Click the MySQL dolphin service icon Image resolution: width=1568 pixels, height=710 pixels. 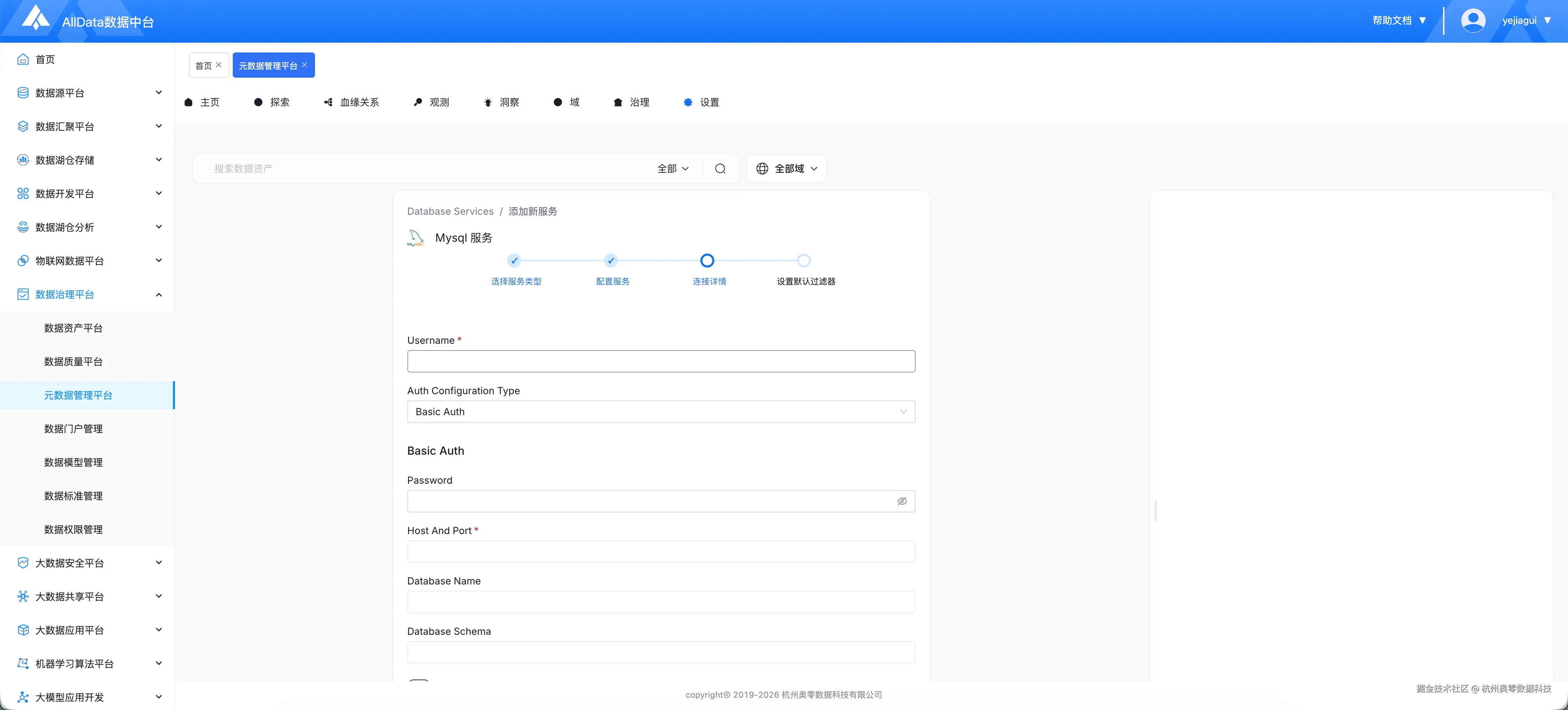416,238
